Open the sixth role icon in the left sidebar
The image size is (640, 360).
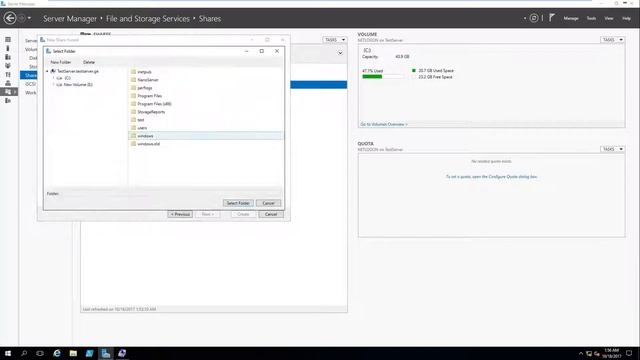tap(8, 83)
